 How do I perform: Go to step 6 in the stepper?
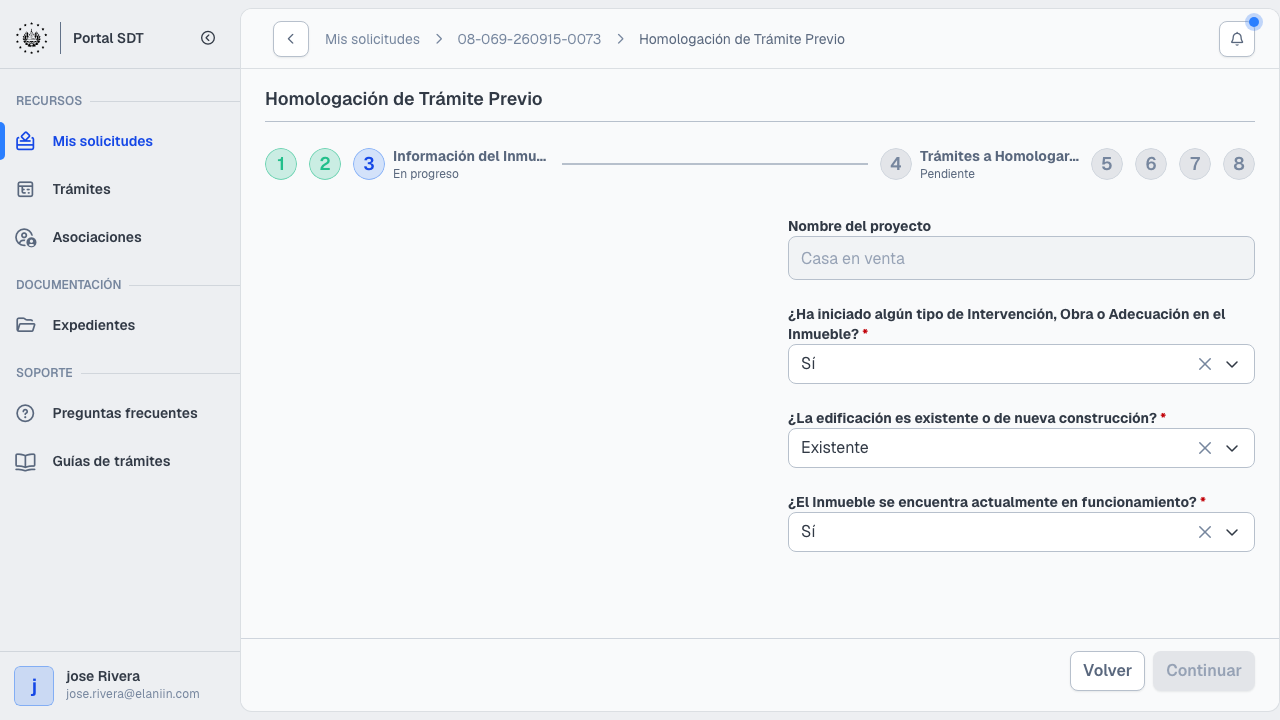(1151, 164)
